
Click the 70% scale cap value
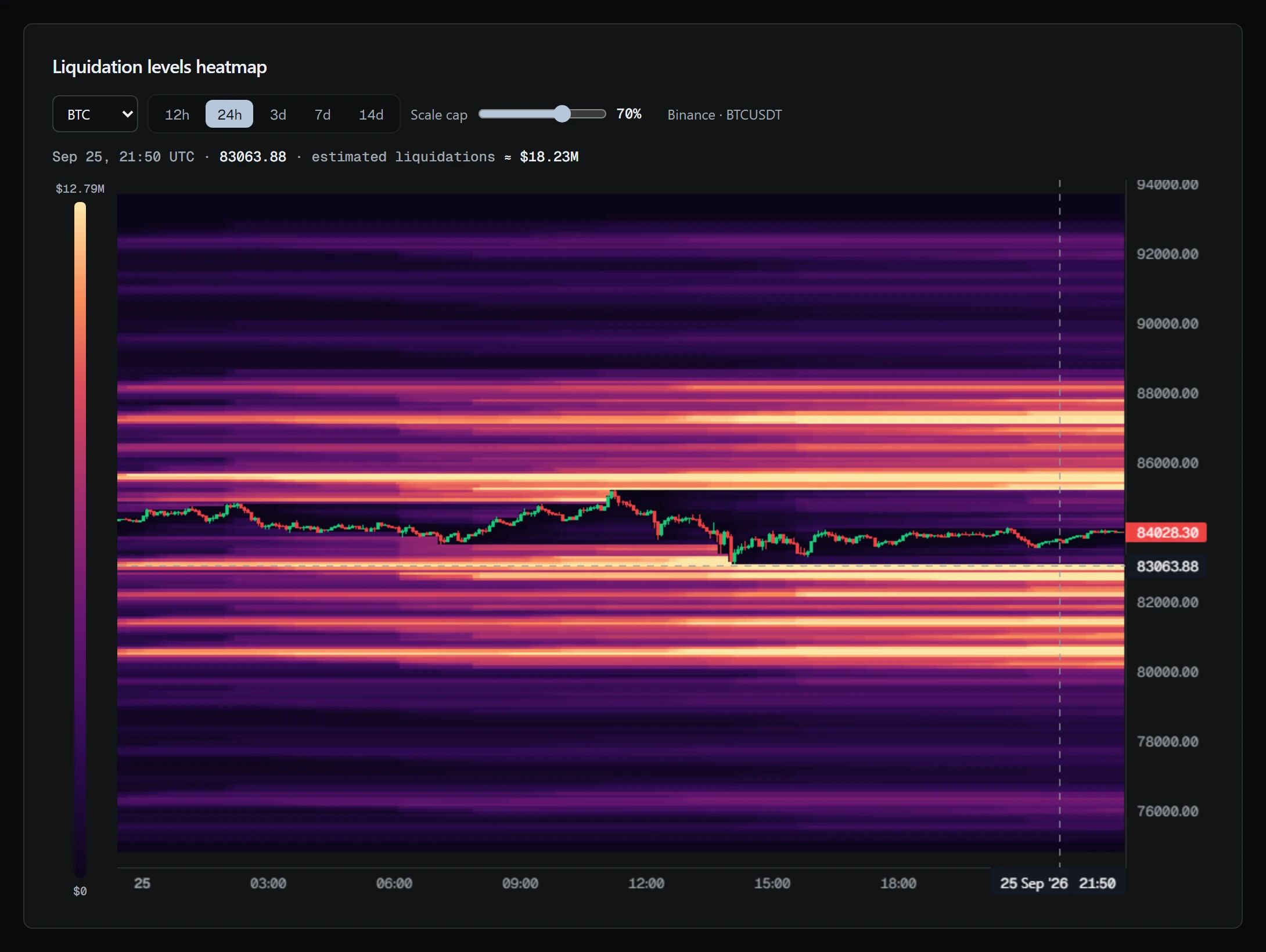629,114
